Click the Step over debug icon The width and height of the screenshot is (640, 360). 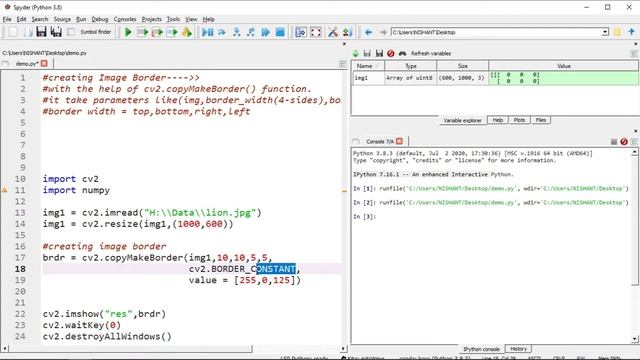(x=222, y=32)
